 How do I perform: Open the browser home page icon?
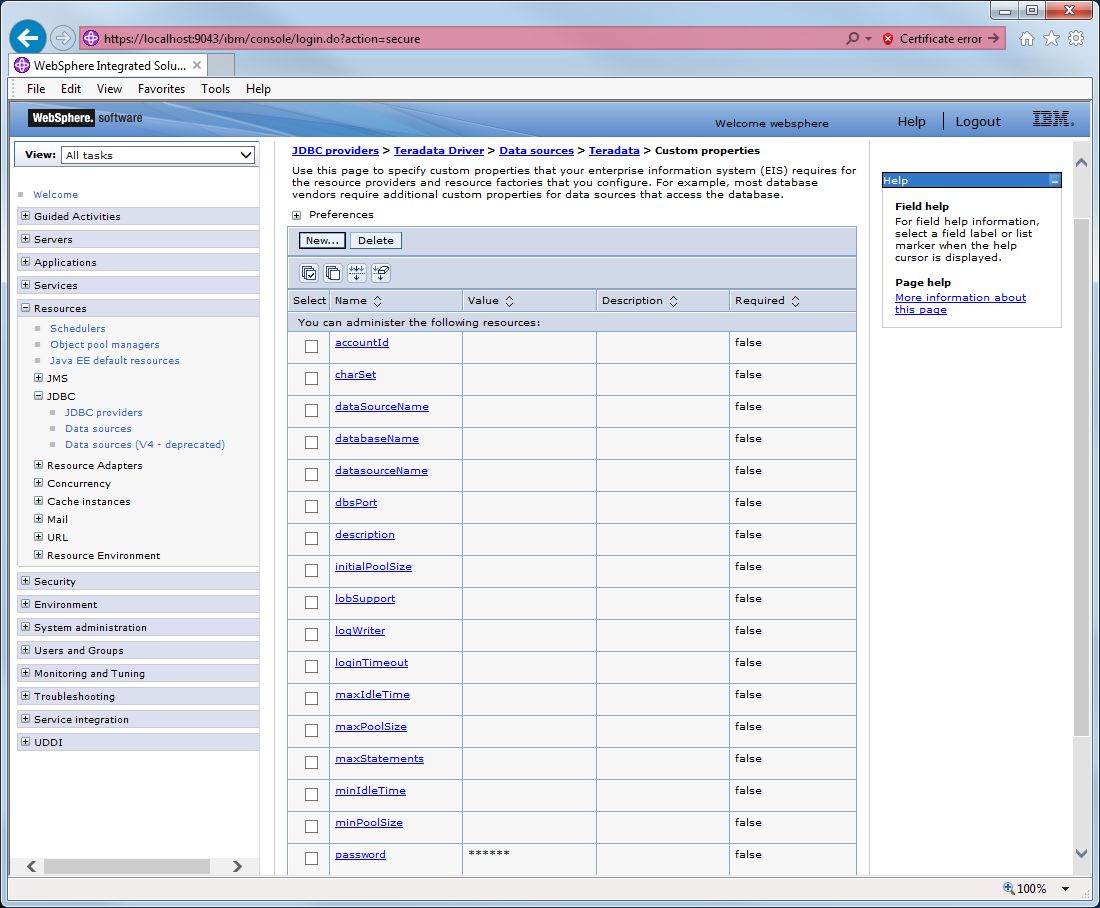click(1026, 39)
